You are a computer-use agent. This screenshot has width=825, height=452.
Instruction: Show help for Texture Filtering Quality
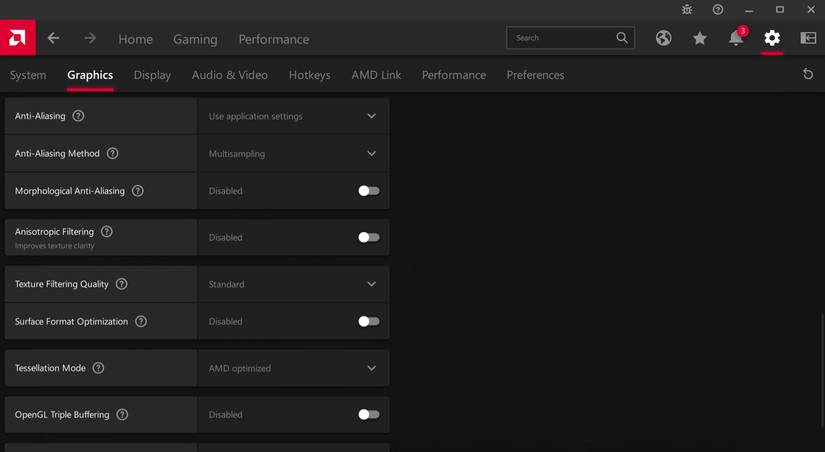click(122, 284)
